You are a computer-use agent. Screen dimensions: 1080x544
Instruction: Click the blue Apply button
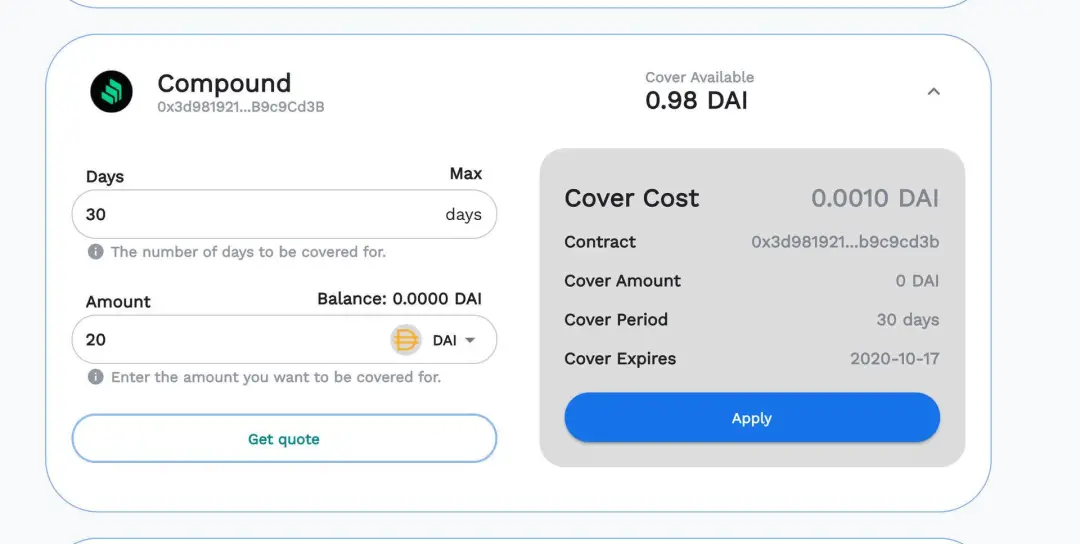click(x=751, y=418)
